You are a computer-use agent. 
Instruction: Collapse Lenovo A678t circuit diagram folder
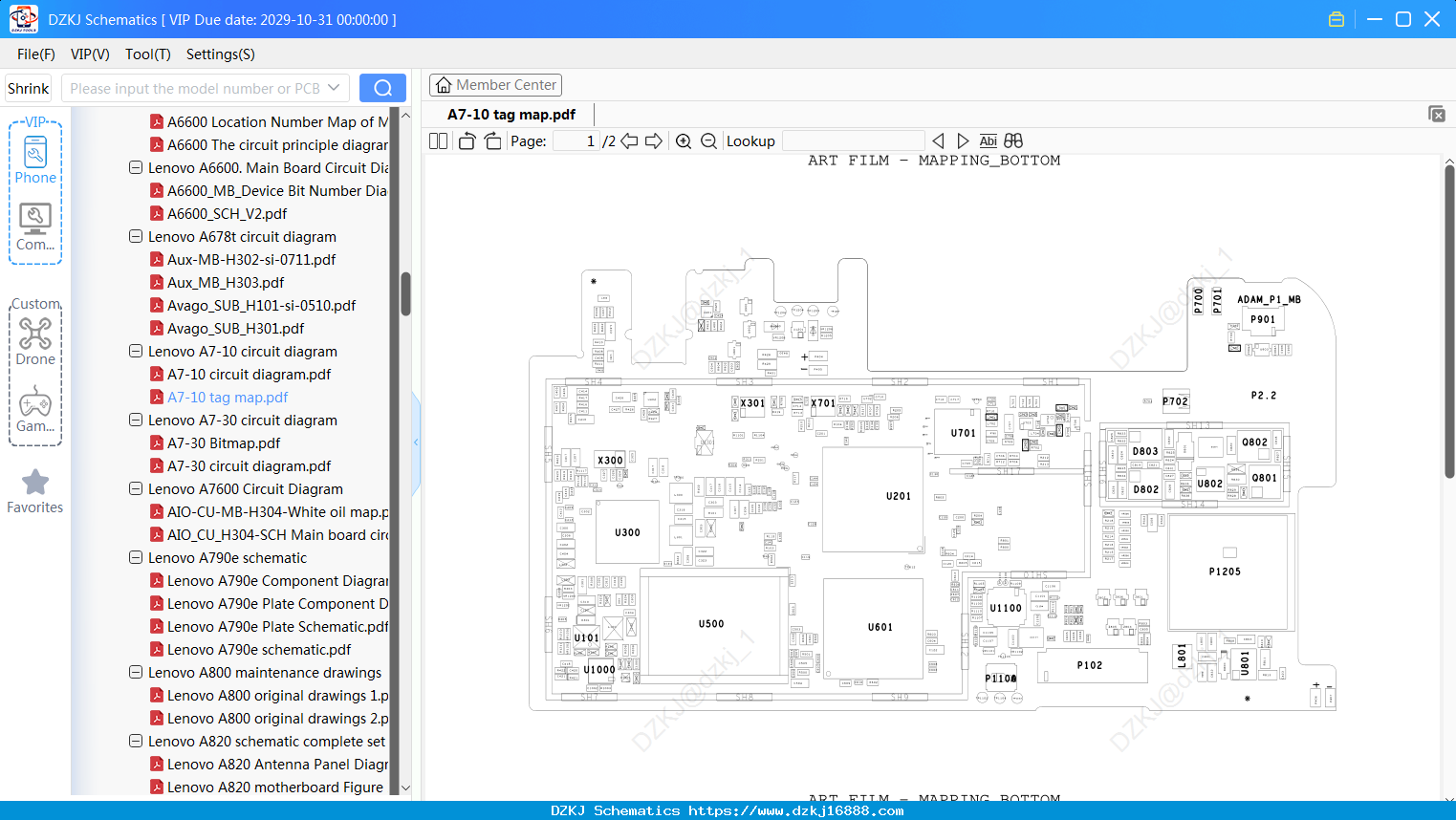point(136,236)
